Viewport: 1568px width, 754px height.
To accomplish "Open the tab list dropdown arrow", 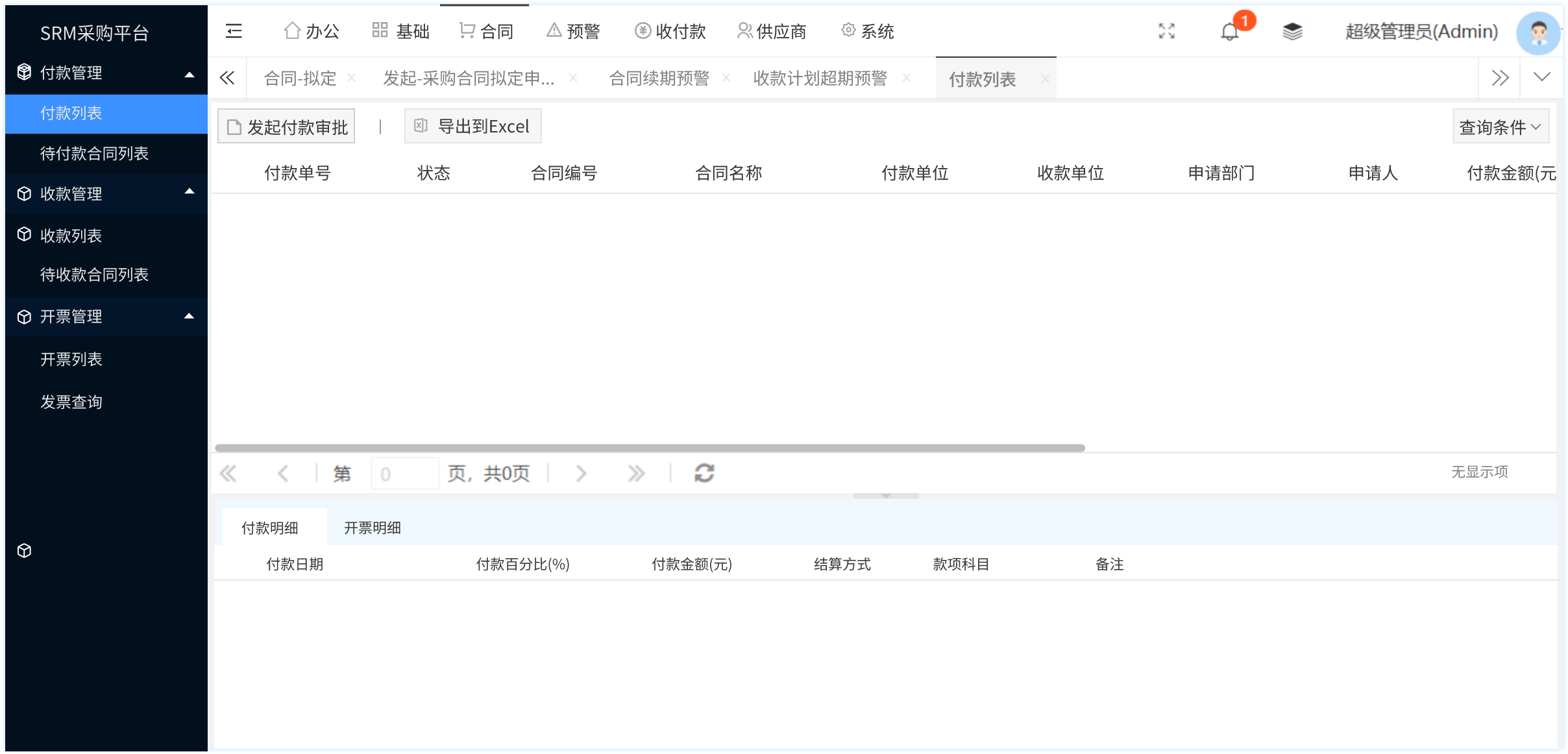I will click(x=1541, y=78).
